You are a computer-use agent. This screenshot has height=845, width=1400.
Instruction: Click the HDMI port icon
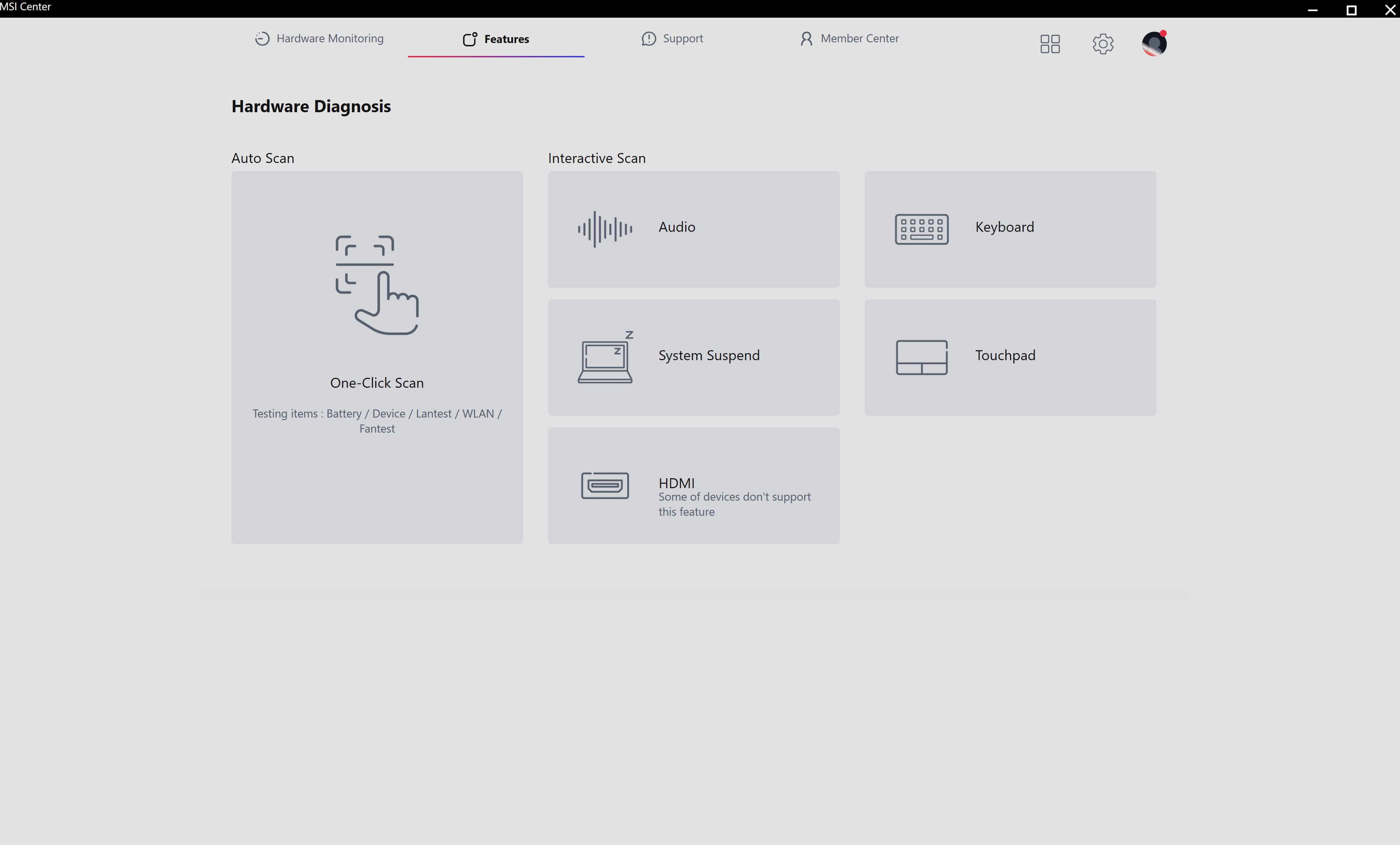coord(605,485)
